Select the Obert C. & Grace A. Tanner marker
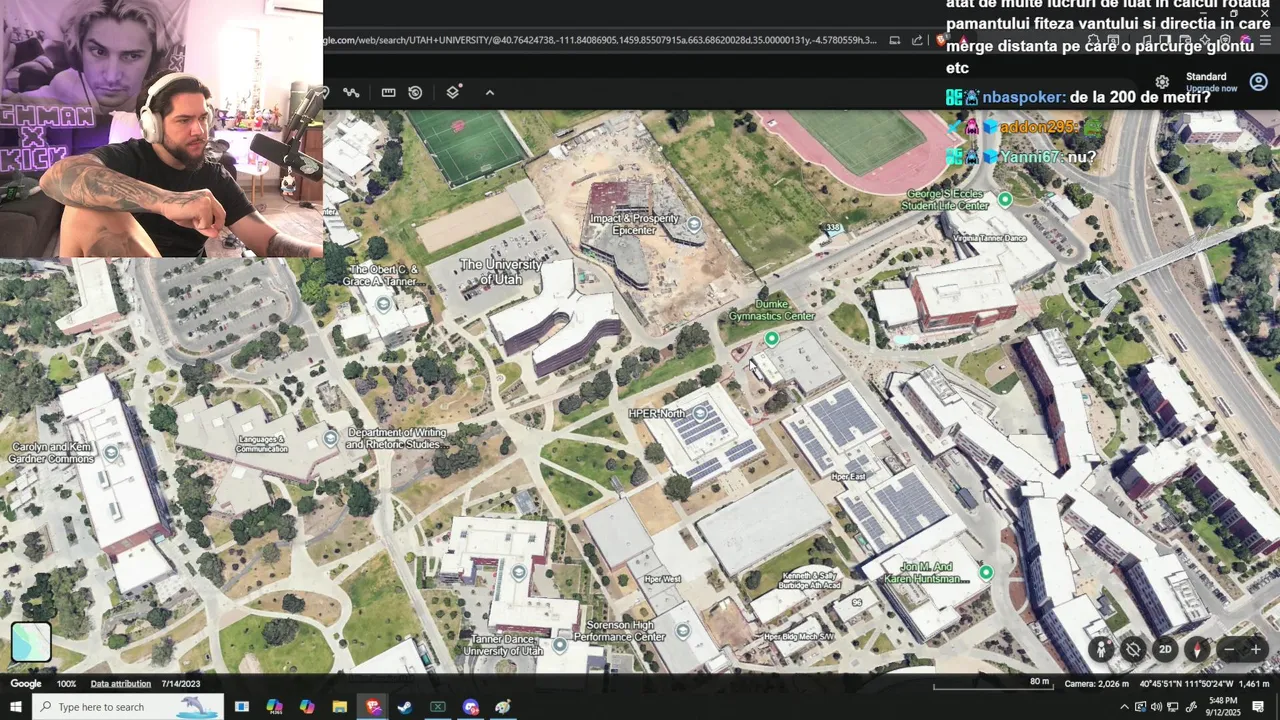 coord(384,302)
